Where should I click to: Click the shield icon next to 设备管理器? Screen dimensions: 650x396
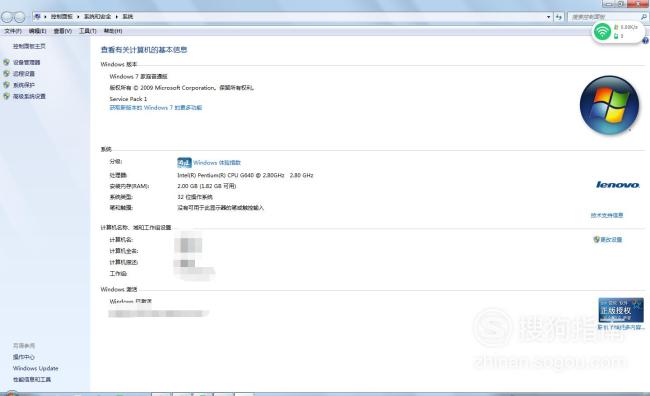6,62
